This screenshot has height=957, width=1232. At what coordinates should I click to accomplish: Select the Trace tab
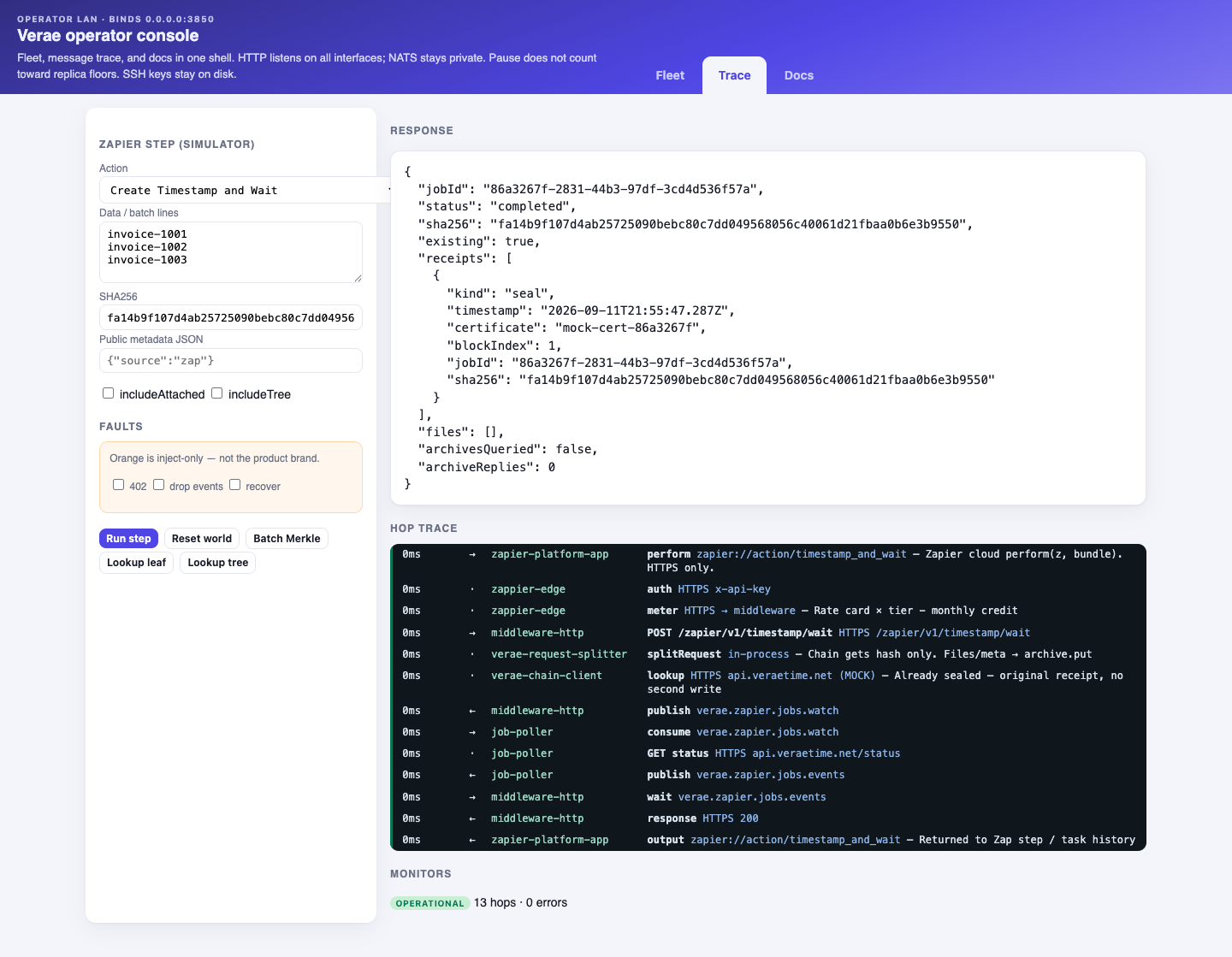tap(734, 75)
